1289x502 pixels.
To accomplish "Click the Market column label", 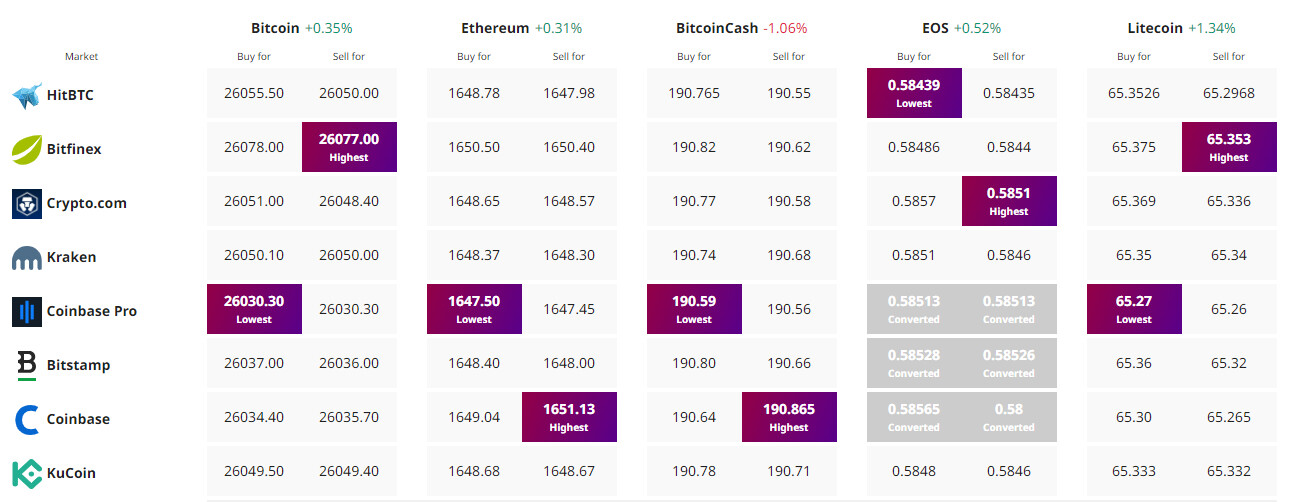I will 81,57.
